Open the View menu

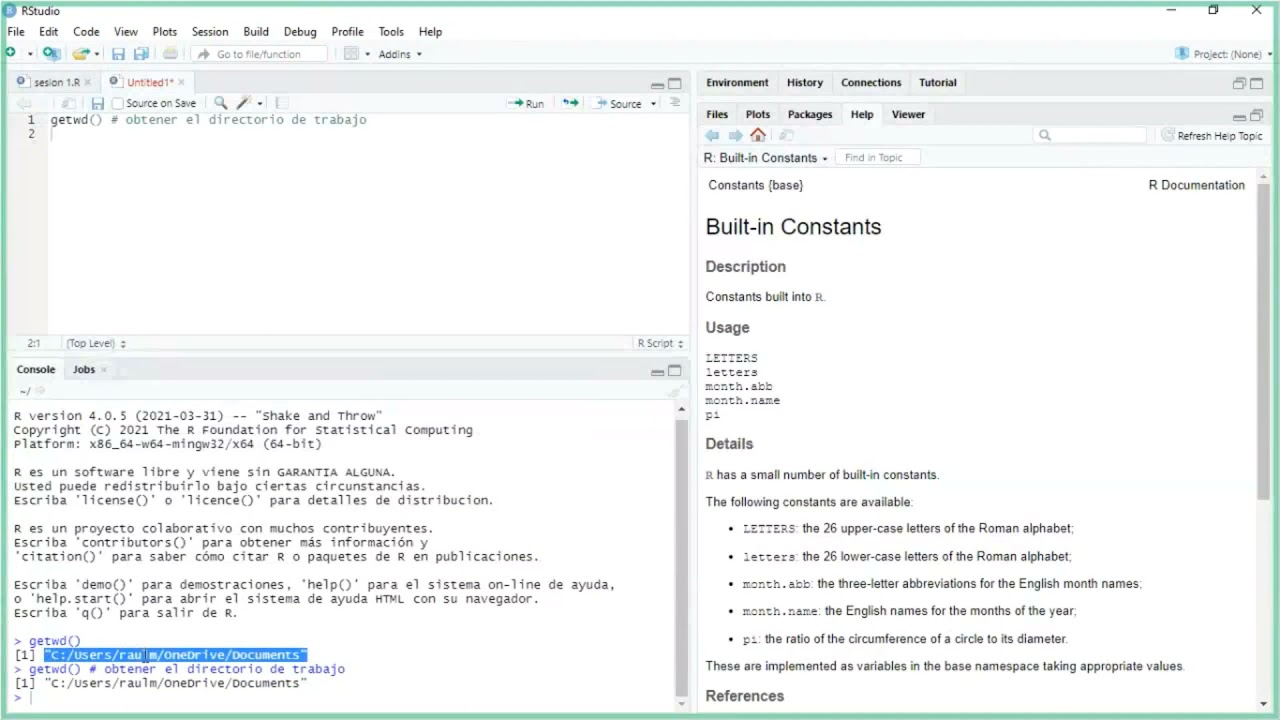point(126,32)
